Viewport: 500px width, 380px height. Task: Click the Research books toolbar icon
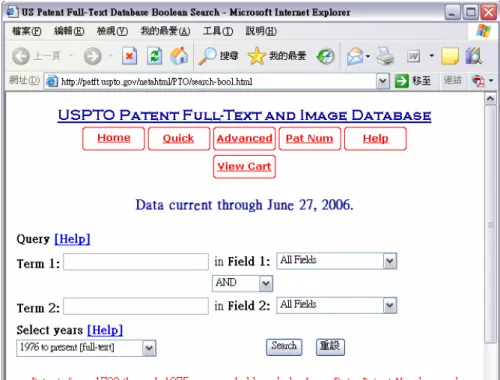pyautogui.click(x=474, y=56)
